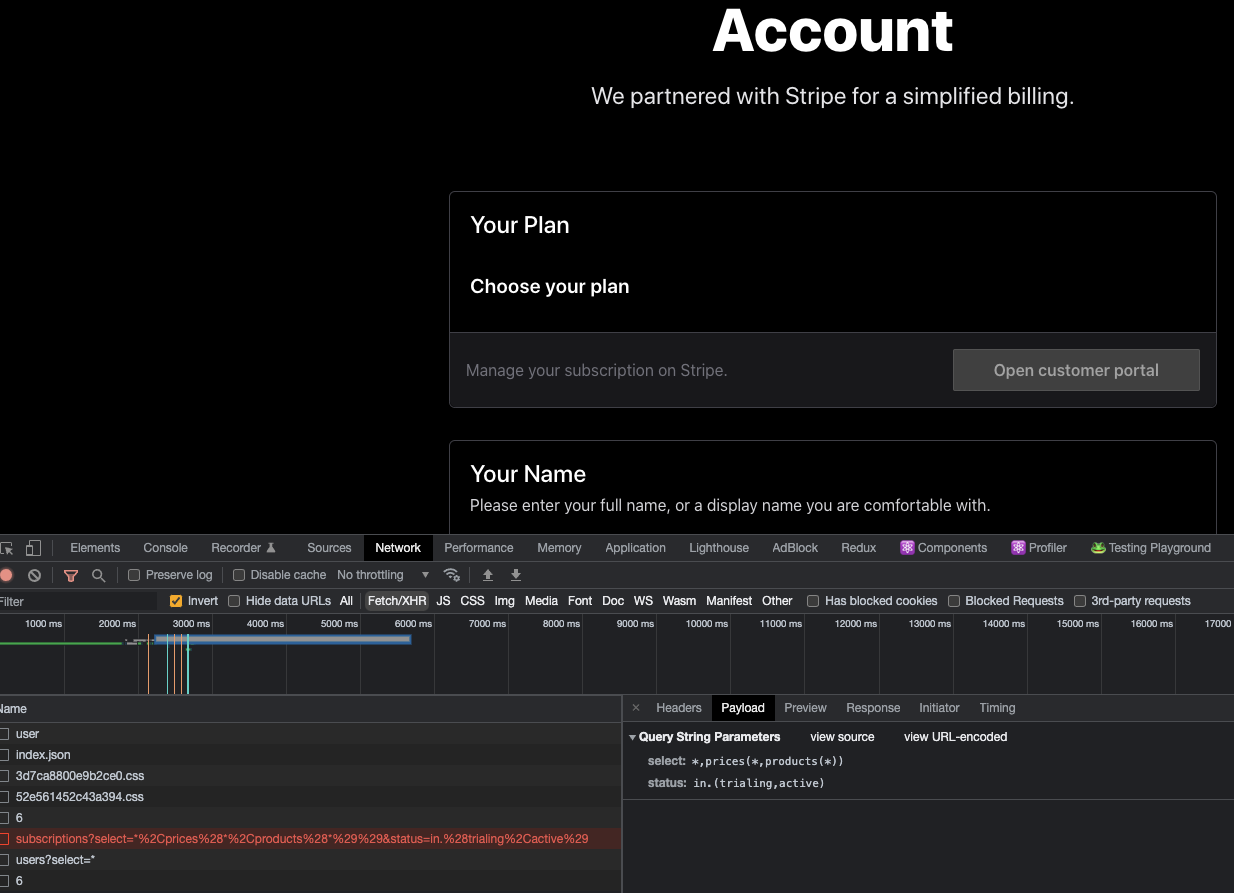Switch to the Payload tab
1234x893 pixels.
tap(743, 708)
